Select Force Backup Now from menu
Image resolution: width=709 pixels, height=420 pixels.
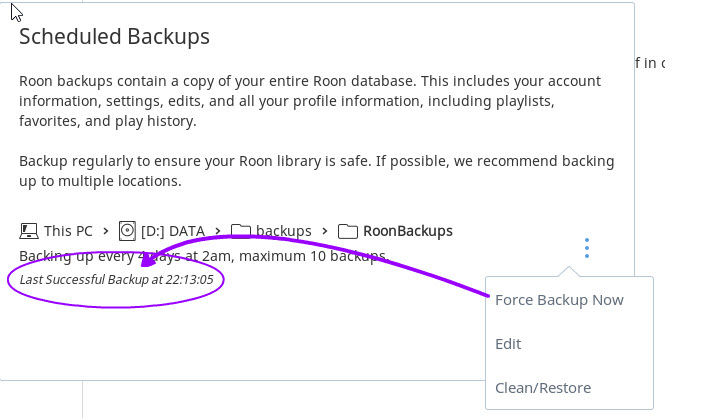(559, 300)
